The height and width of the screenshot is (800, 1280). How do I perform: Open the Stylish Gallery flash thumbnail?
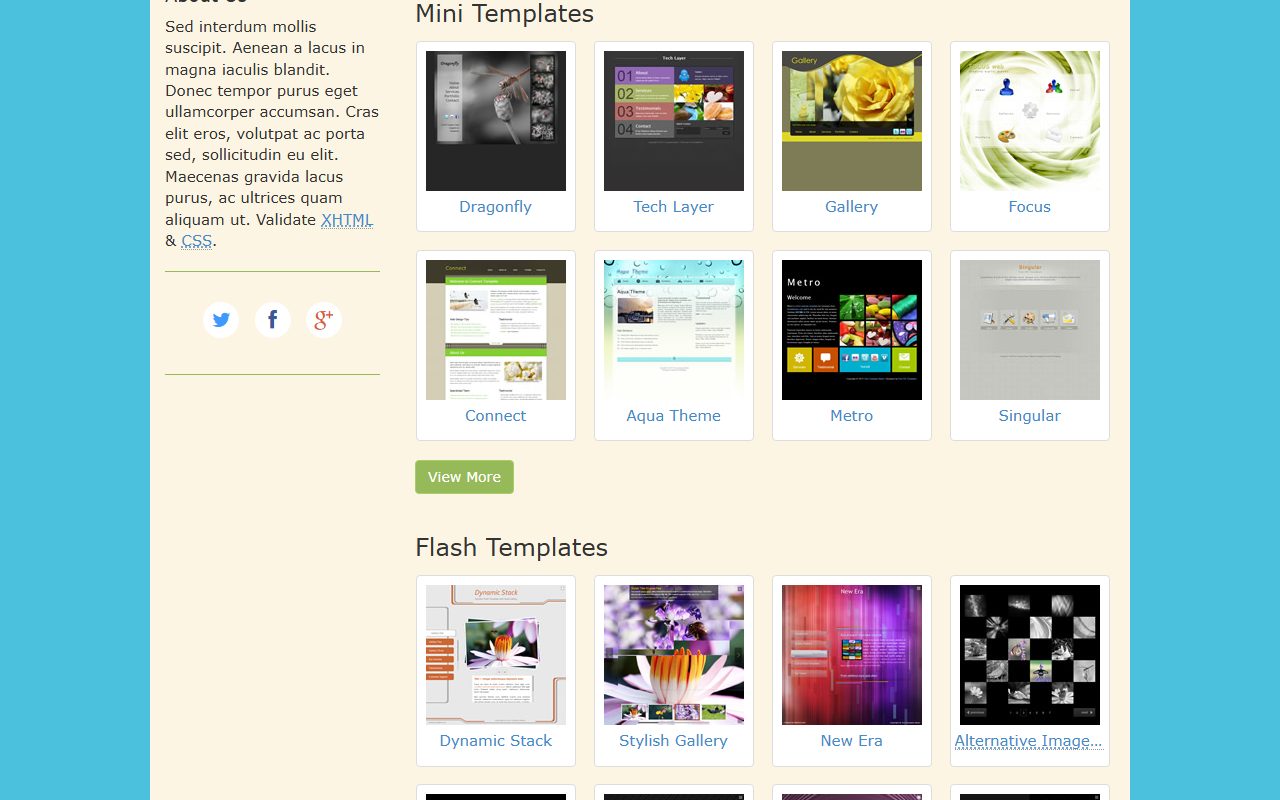tap(674, 655)
